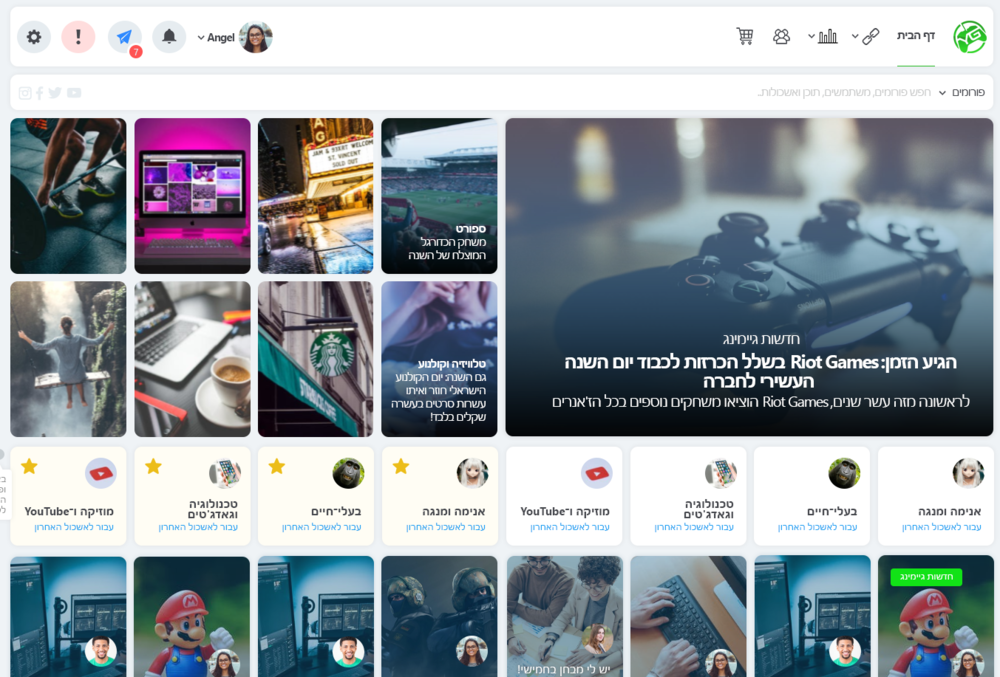Open the settings gear icon
Screen dimensions: 1000x677
tap(34, 37)
